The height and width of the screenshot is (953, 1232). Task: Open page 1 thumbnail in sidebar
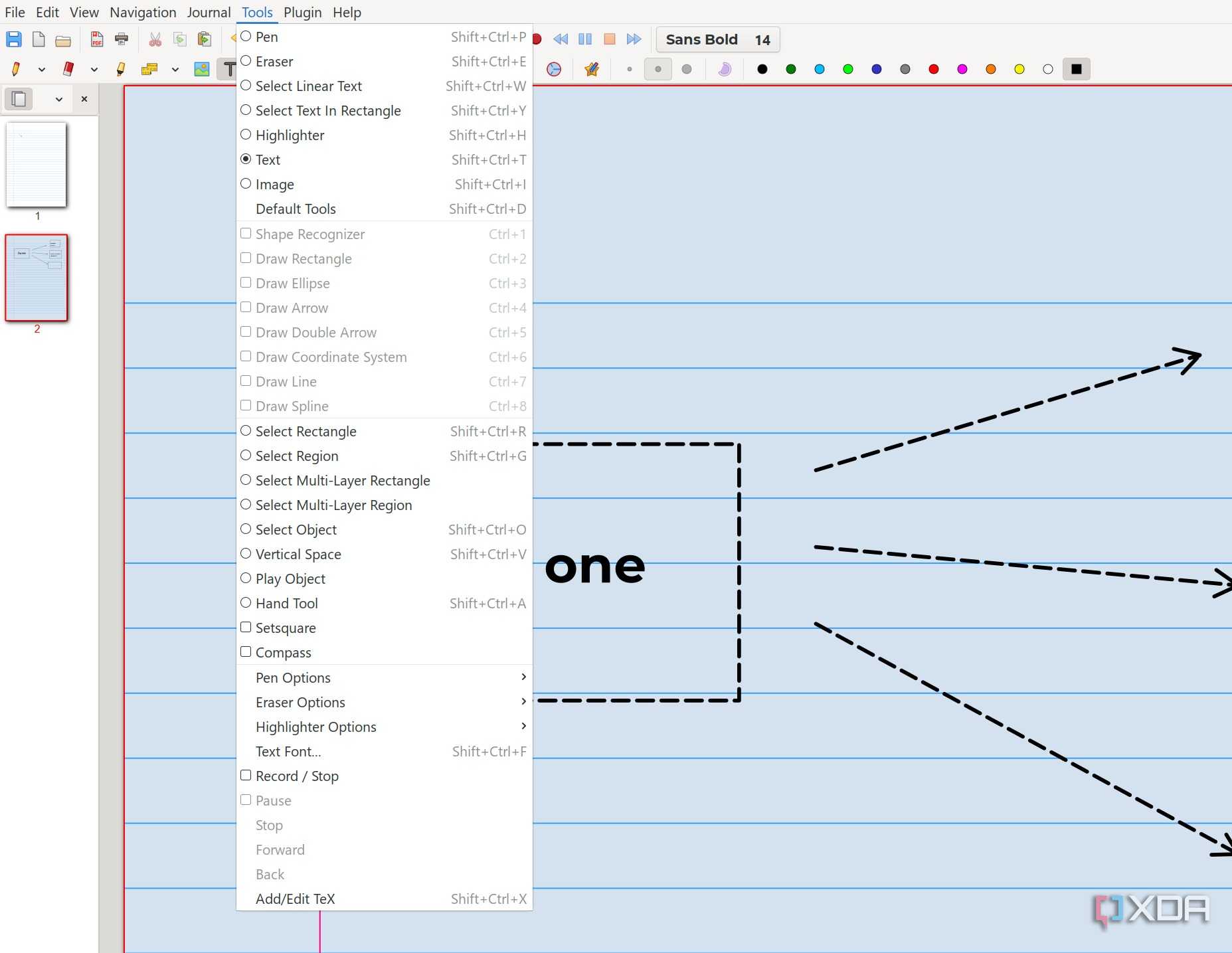pos(37,165)
